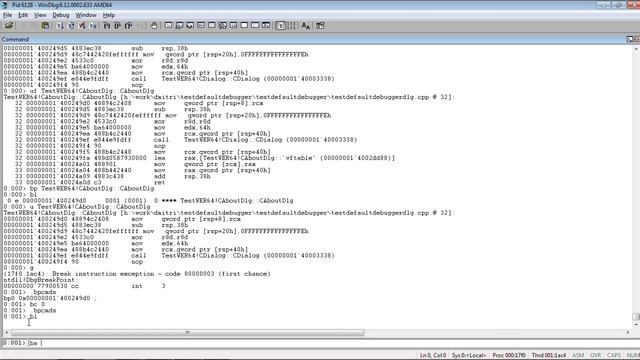This screenshot has height=360, width=640.
Task: Open the Font settings icon
Action: (x=306, y=26)
